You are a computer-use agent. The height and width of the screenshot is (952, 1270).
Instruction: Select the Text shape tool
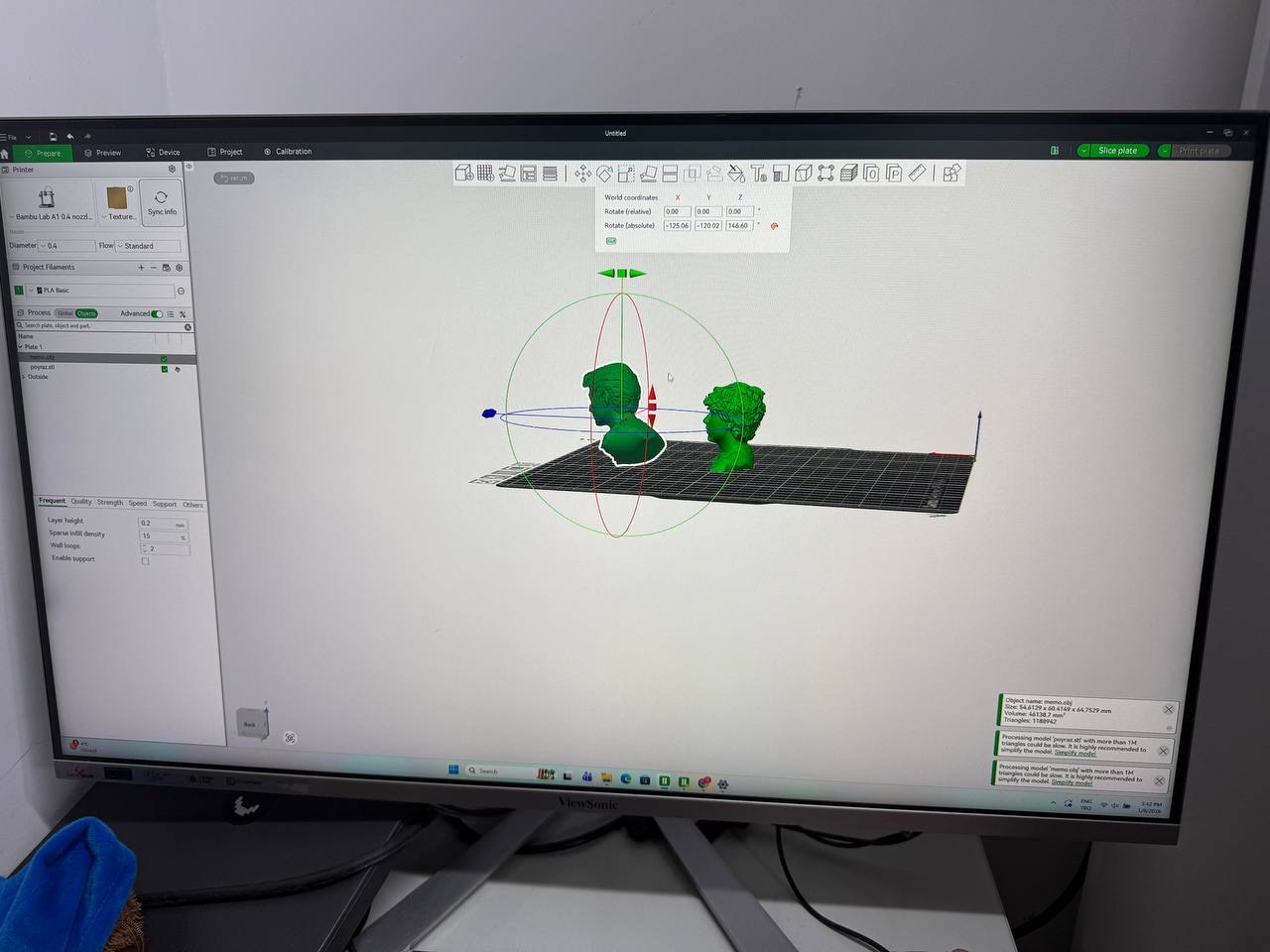(x=759, y=175)
